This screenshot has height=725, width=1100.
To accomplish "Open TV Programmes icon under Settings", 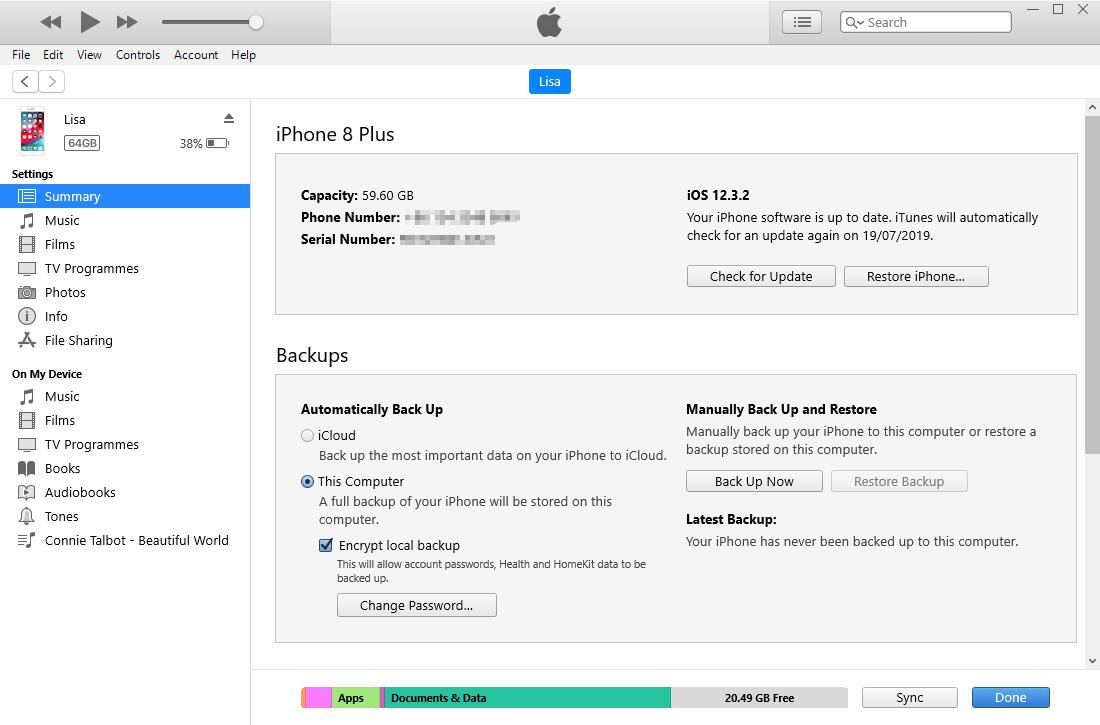I will (x=27, y=269).
